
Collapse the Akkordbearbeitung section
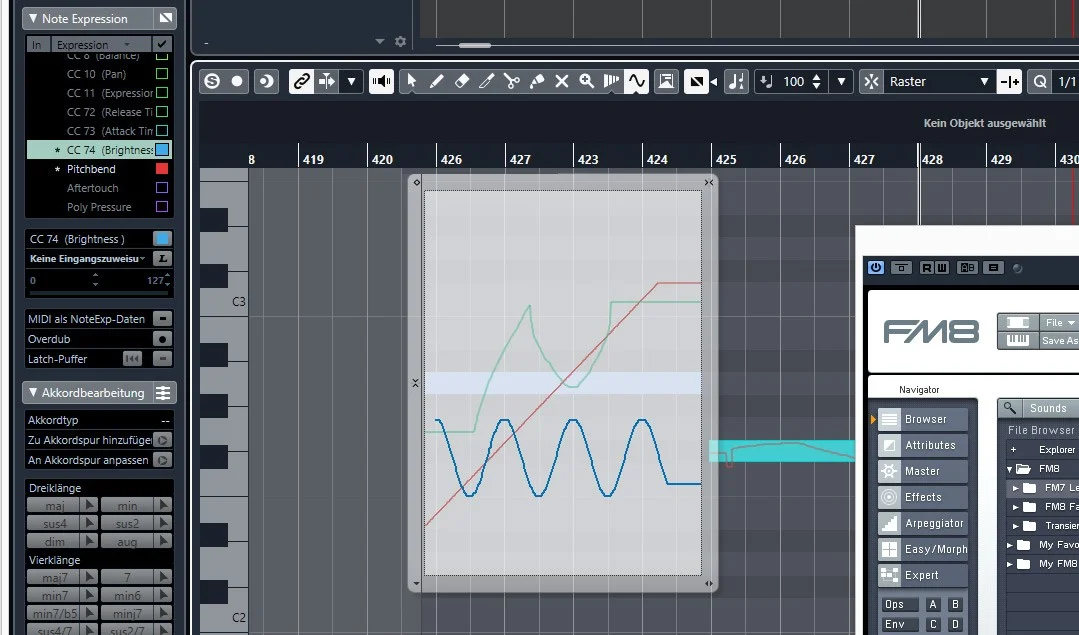[x=32, y=393]
